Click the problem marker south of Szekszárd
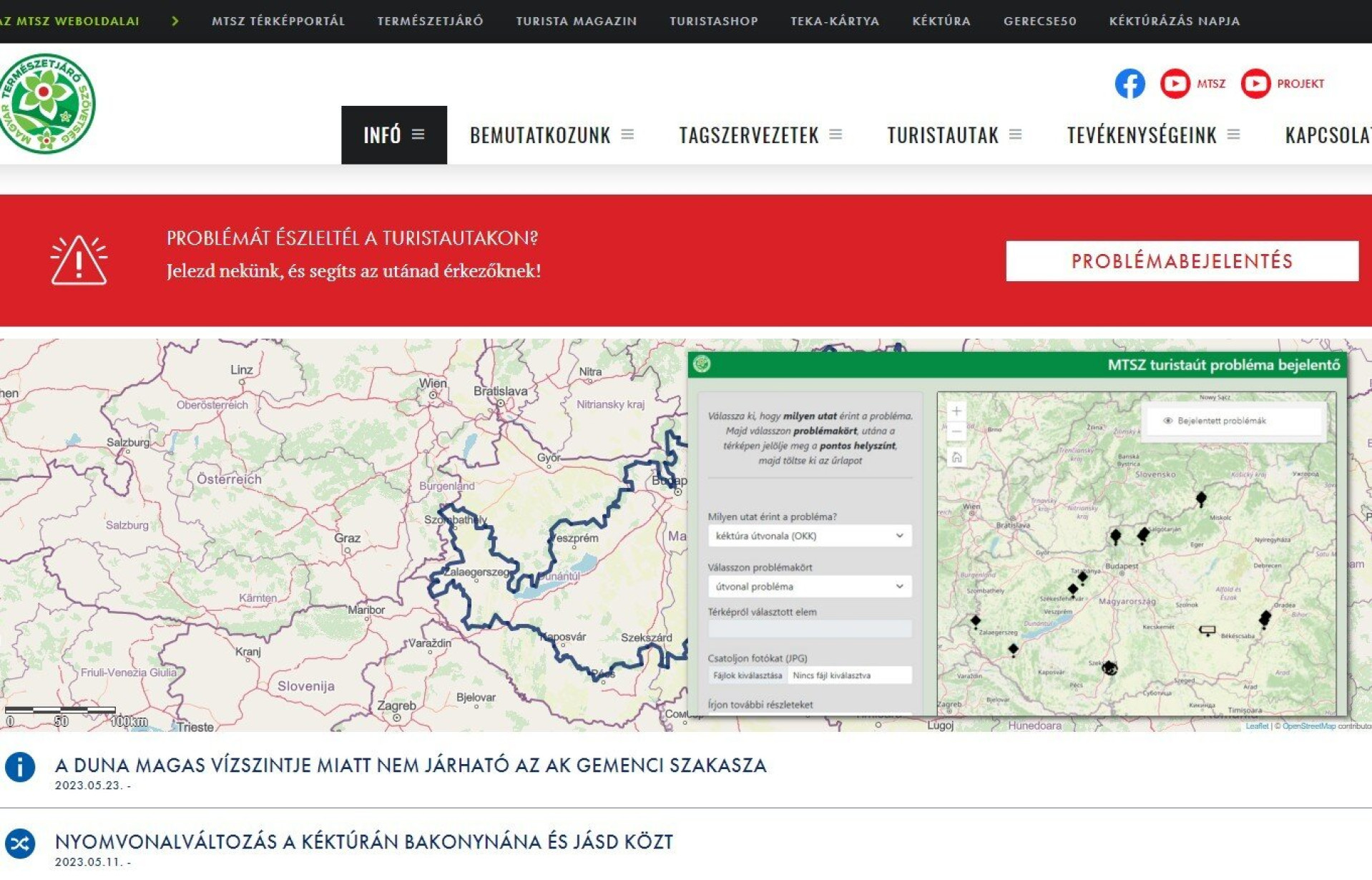The image size is (1372, 880). [x=1109, y=668]
